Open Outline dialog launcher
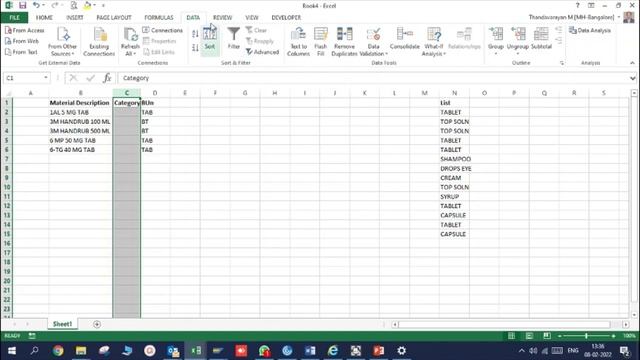Image resolution: width=640 pixels, height=360 pixels. [562, 63]
